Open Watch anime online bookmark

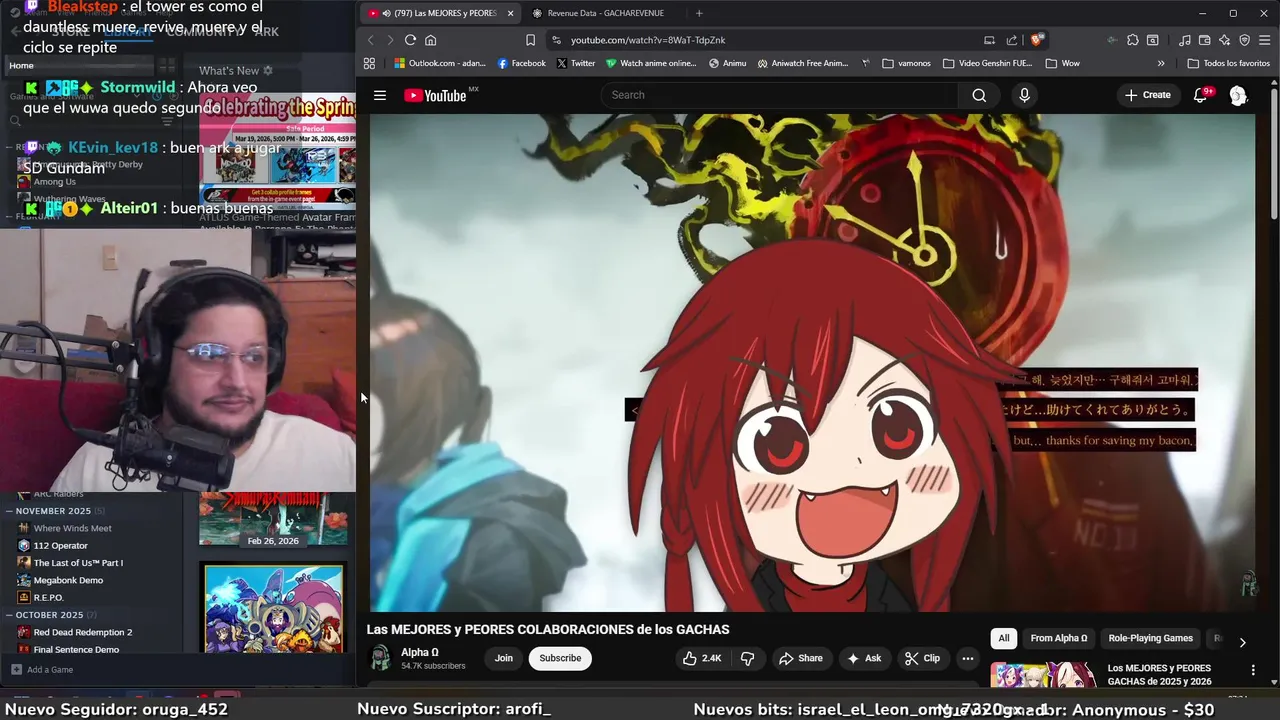coord(651,63)
